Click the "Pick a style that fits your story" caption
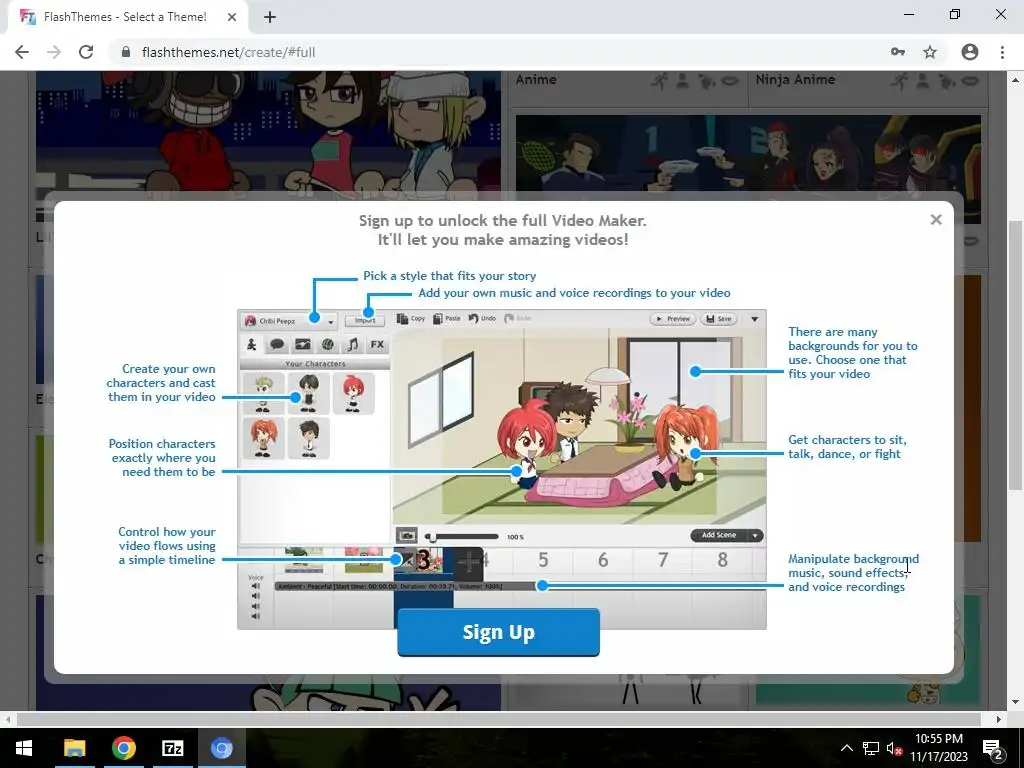 449,276
